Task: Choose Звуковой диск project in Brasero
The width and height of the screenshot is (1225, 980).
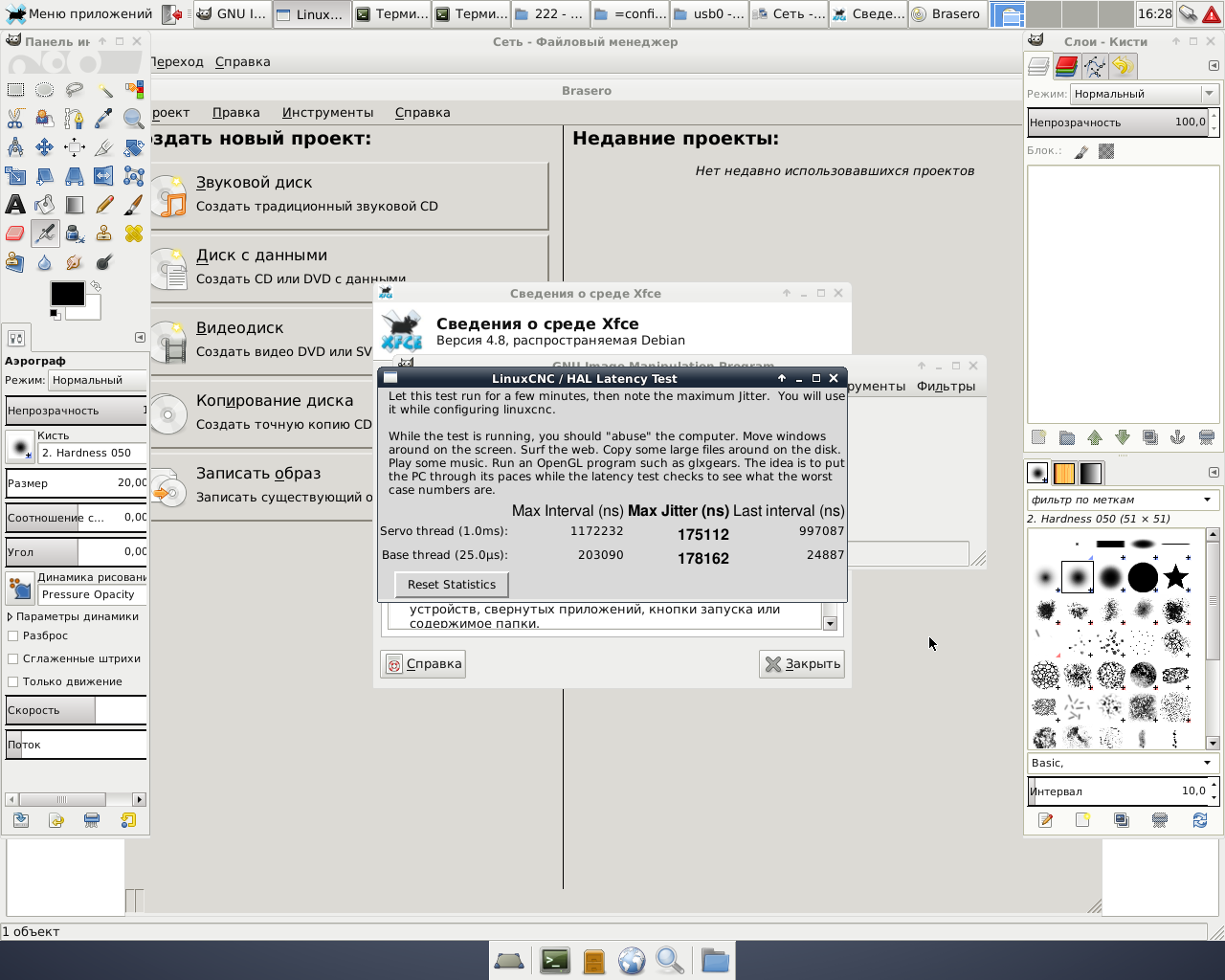Action: click(x=349, y=194)
